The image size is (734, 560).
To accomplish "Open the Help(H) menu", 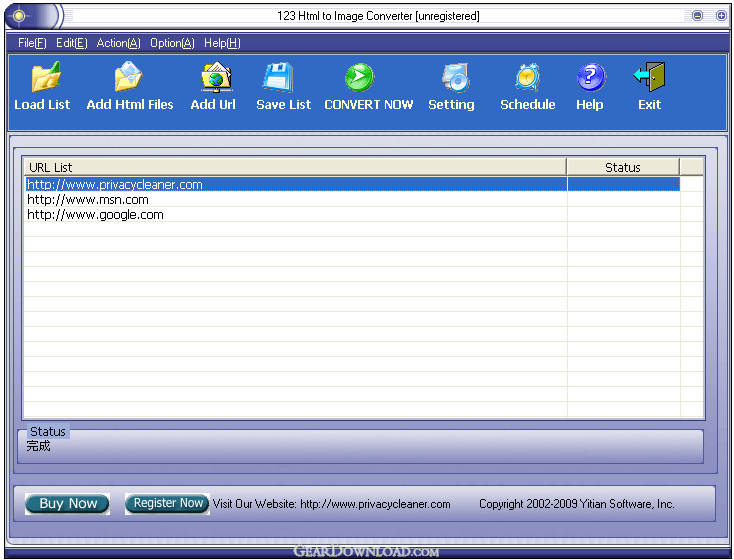I will pyautogui.click(x=222, y=43).
